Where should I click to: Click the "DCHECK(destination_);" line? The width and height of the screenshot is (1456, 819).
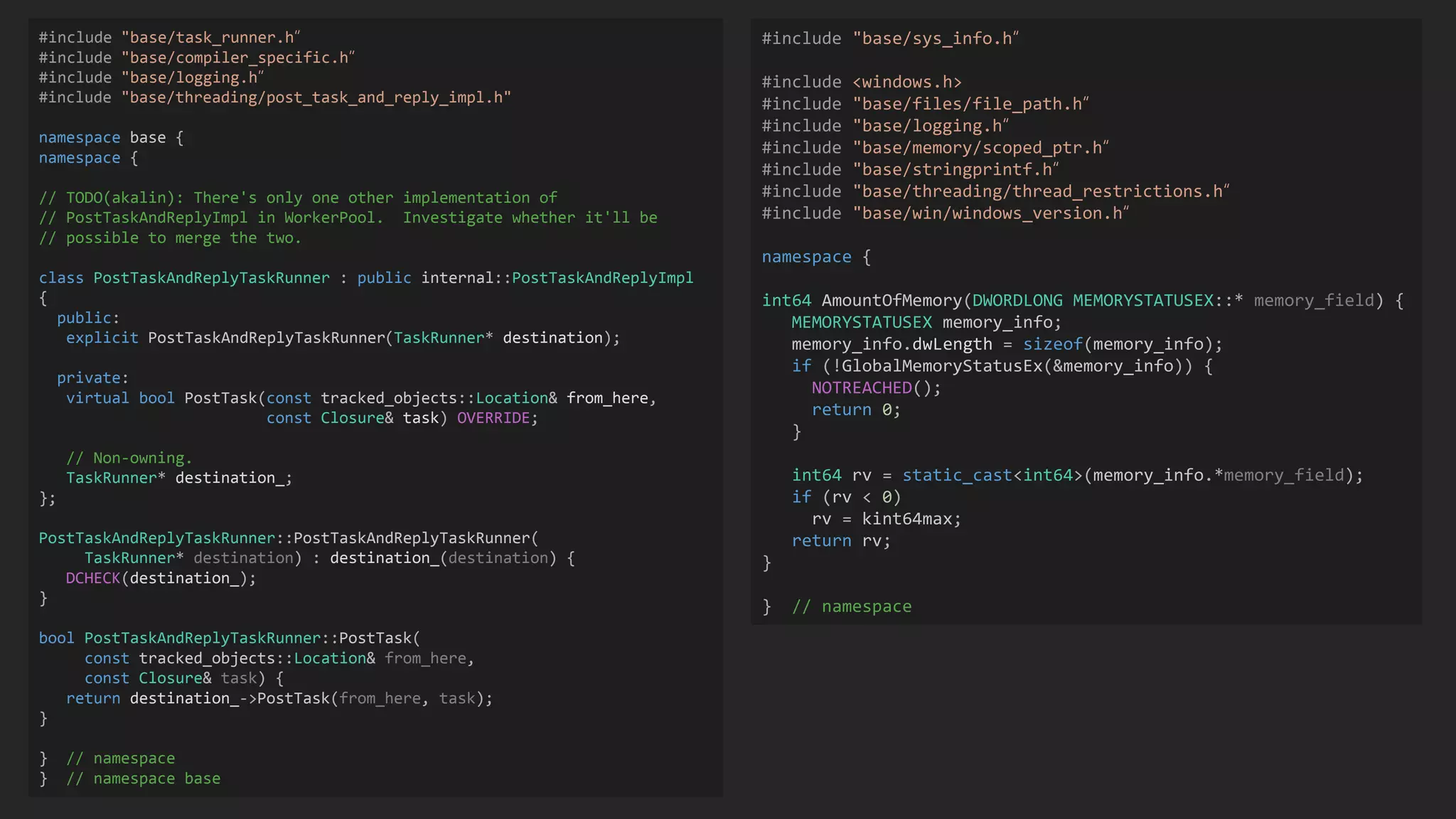point(161,578)
